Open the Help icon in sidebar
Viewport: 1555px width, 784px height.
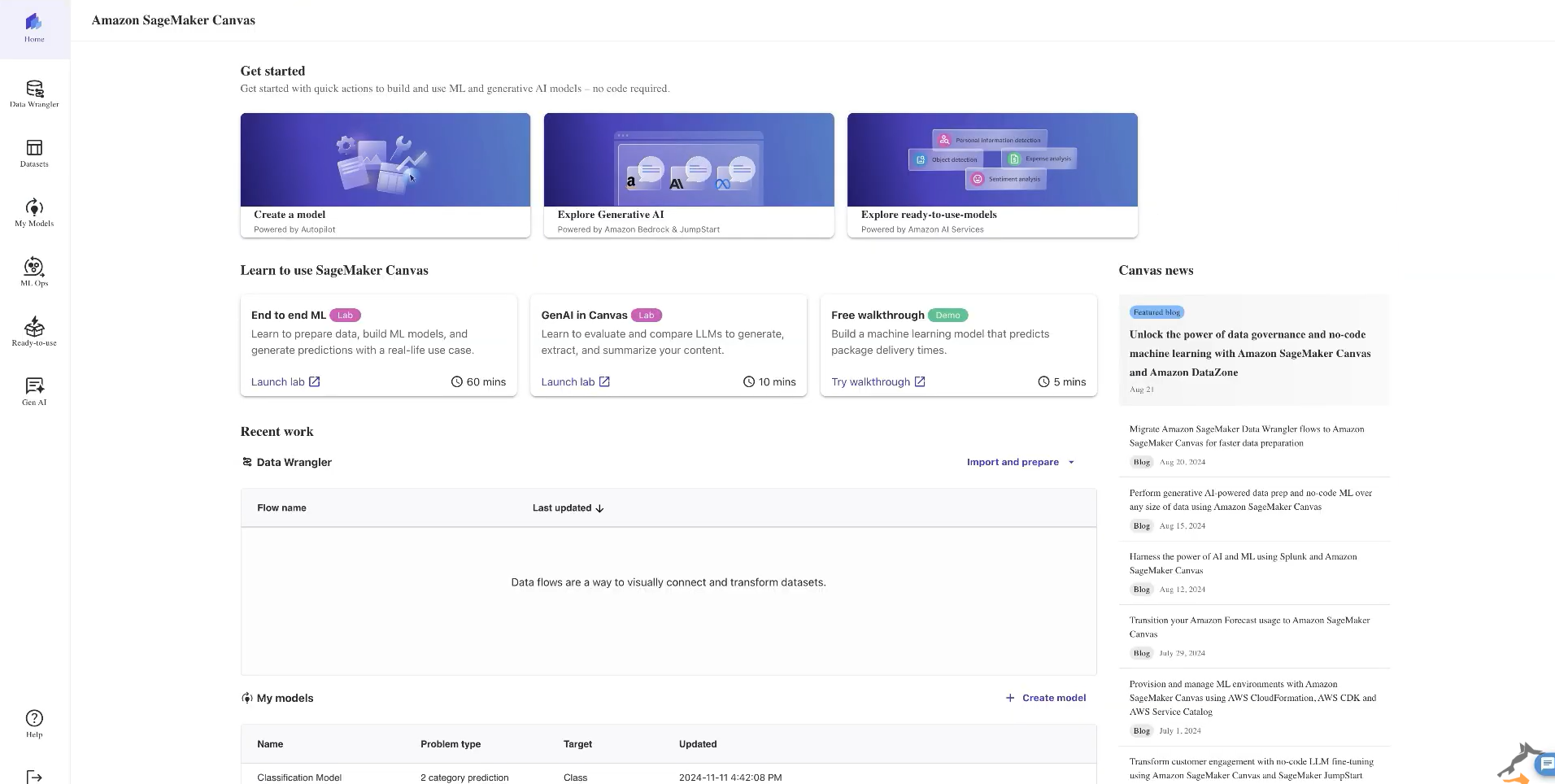(34, 724)
